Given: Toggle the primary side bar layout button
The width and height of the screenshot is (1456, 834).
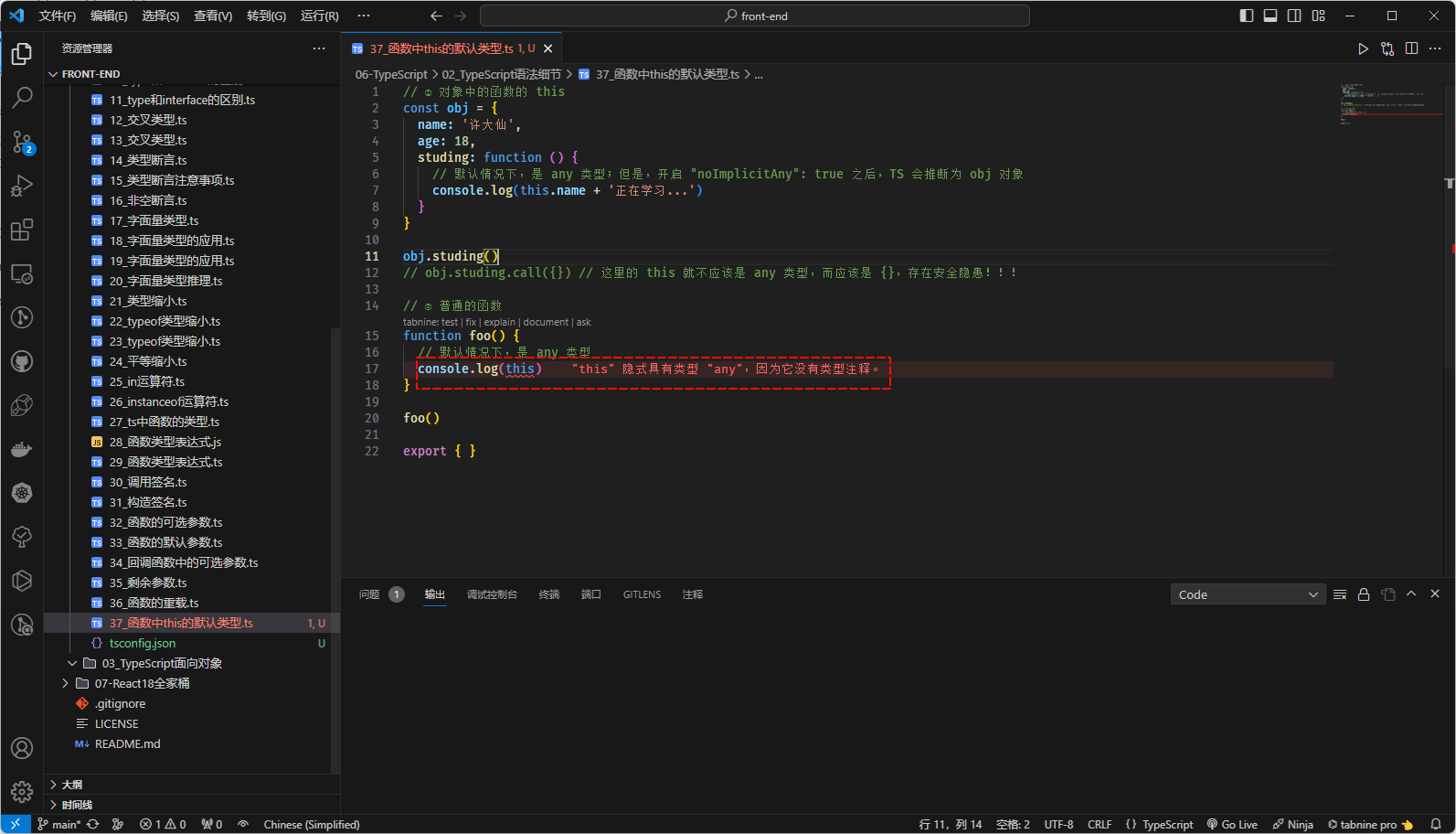Looking at the screenshot, I should [1247, 16].
